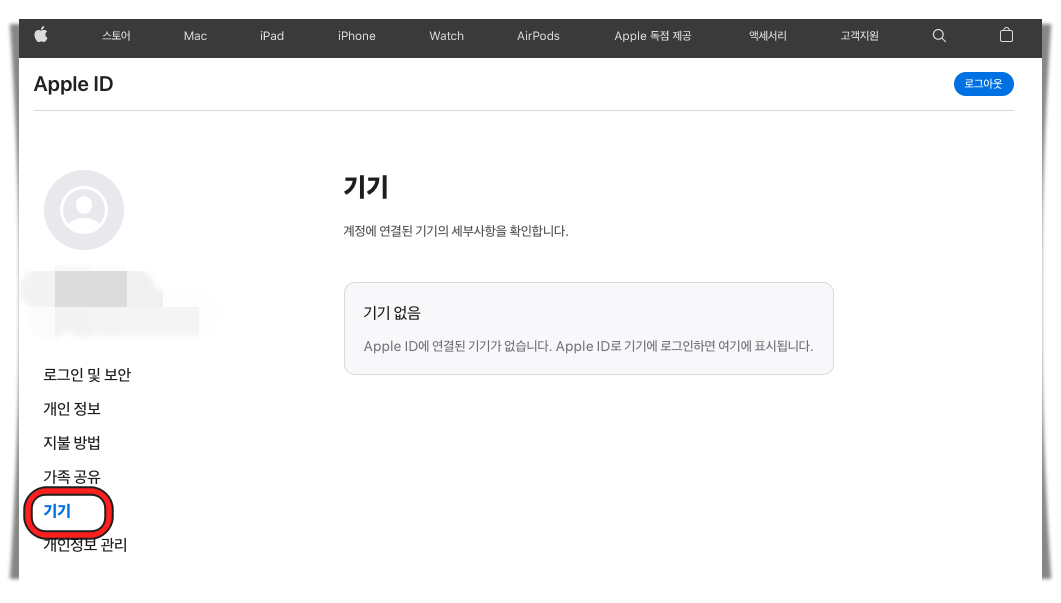This screenshot has width=1061, height=603.
Task: Select Mac in the navigation bar
Action: (x=194, y=36)
